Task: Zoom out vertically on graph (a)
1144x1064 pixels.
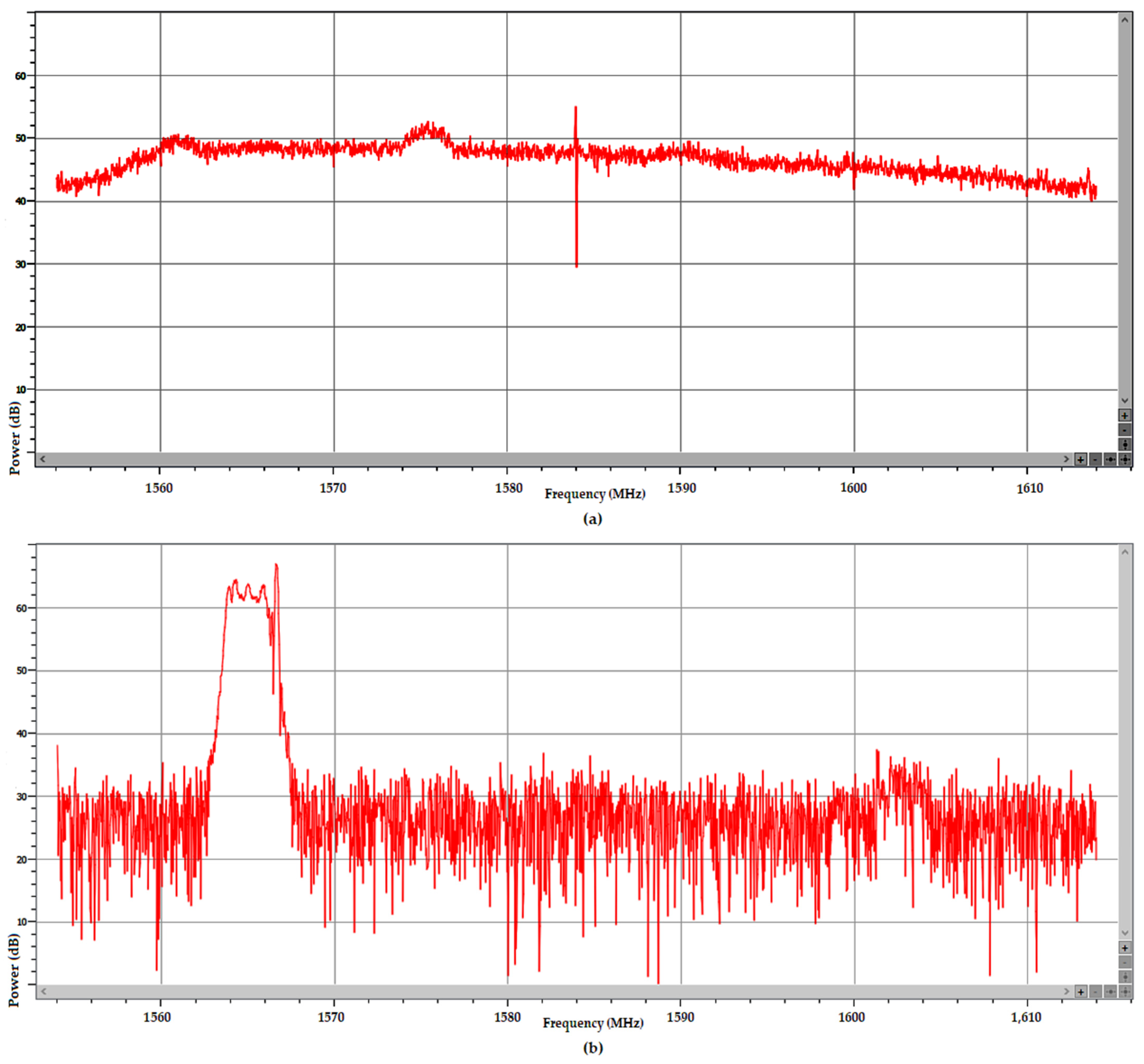Action: point(1125,429)
